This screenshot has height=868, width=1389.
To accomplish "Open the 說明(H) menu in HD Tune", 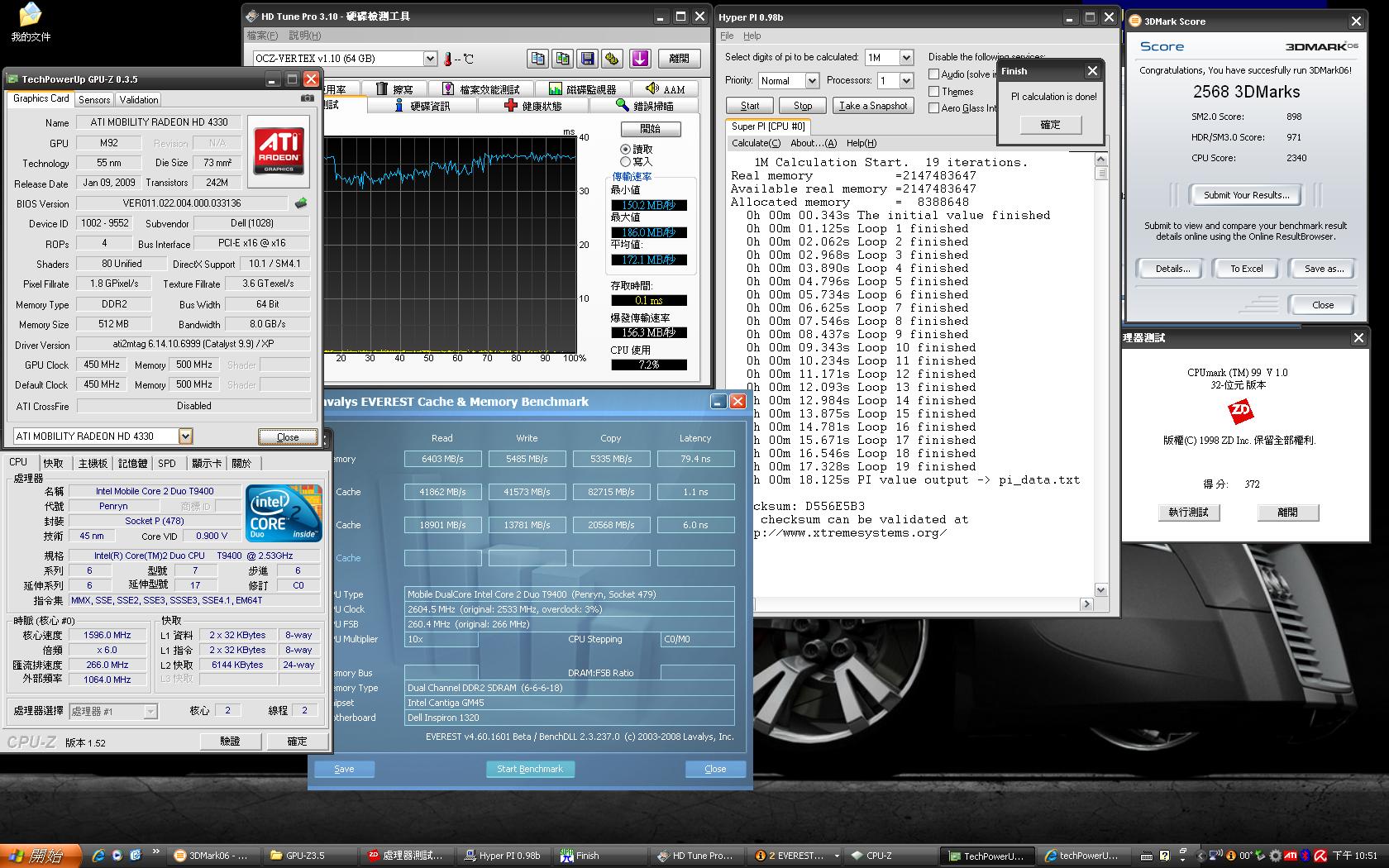I will [304, 36].
